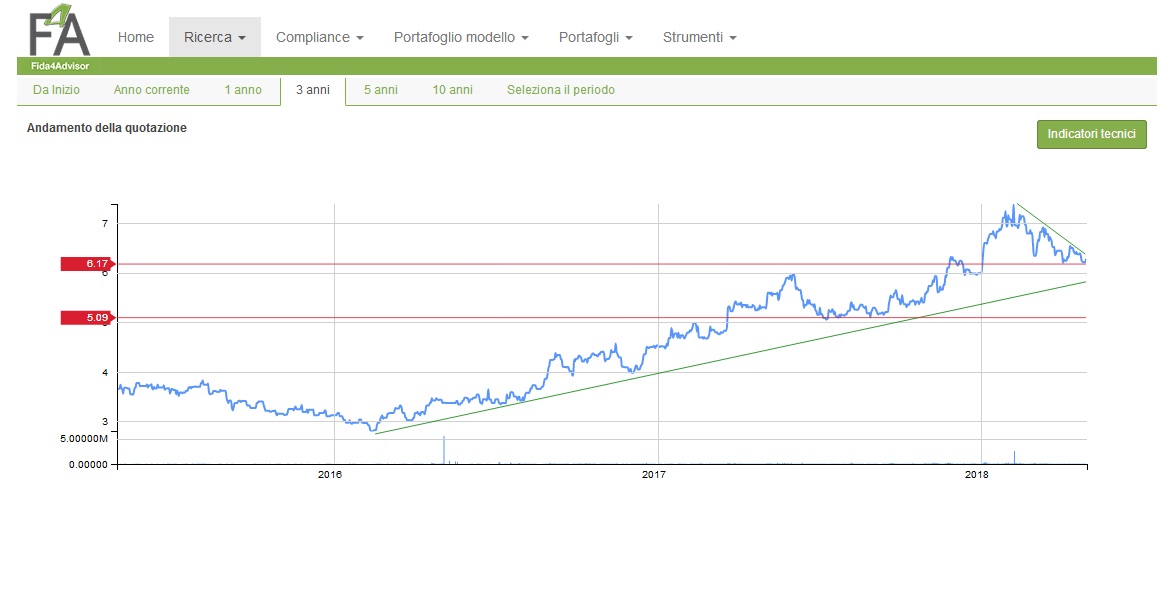Click the chart peak near early 2018

tap(1013, 207)
